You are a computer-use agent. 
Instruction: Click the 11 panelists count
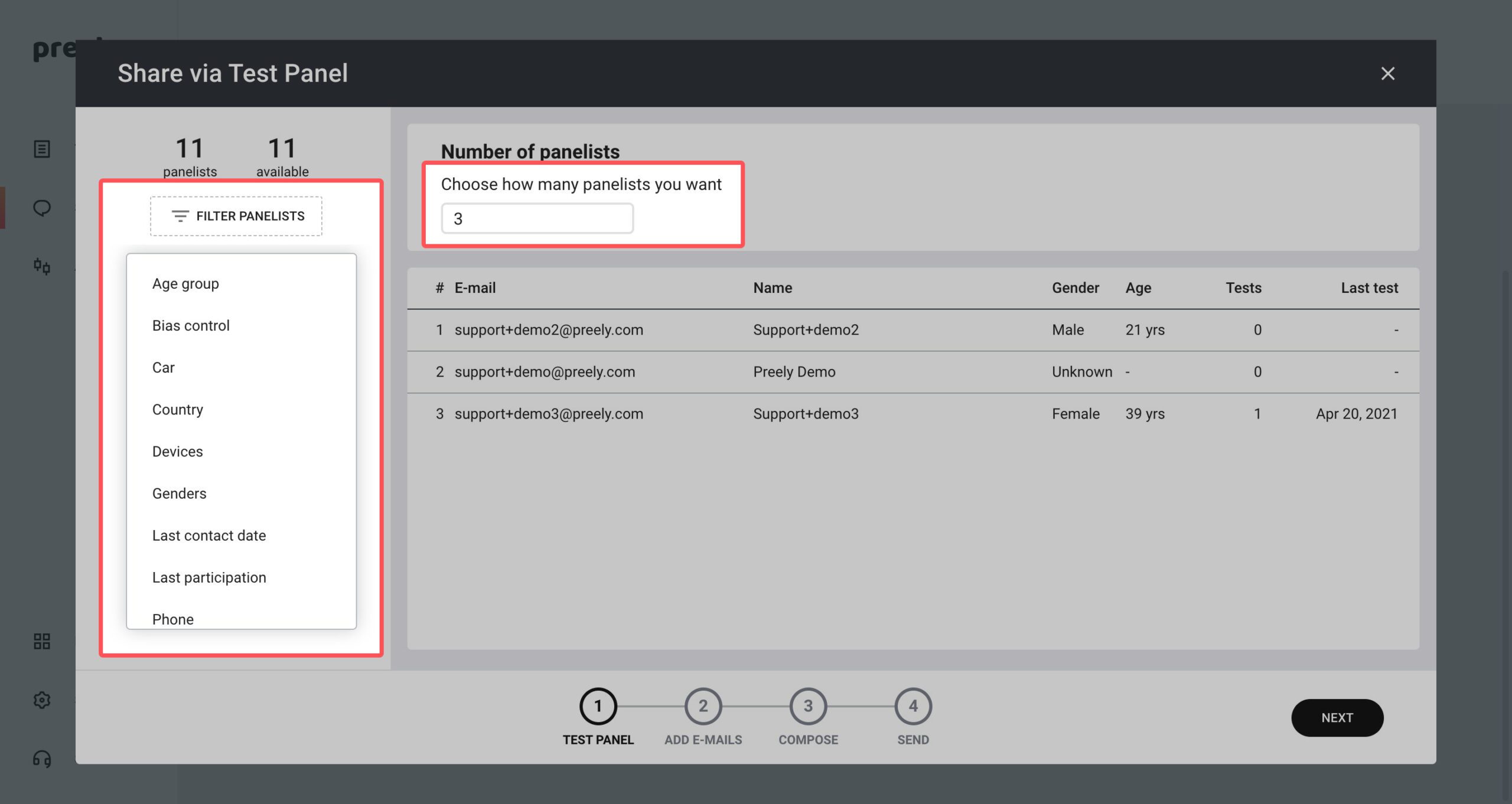pyautogui.click(x=190, y=157)
